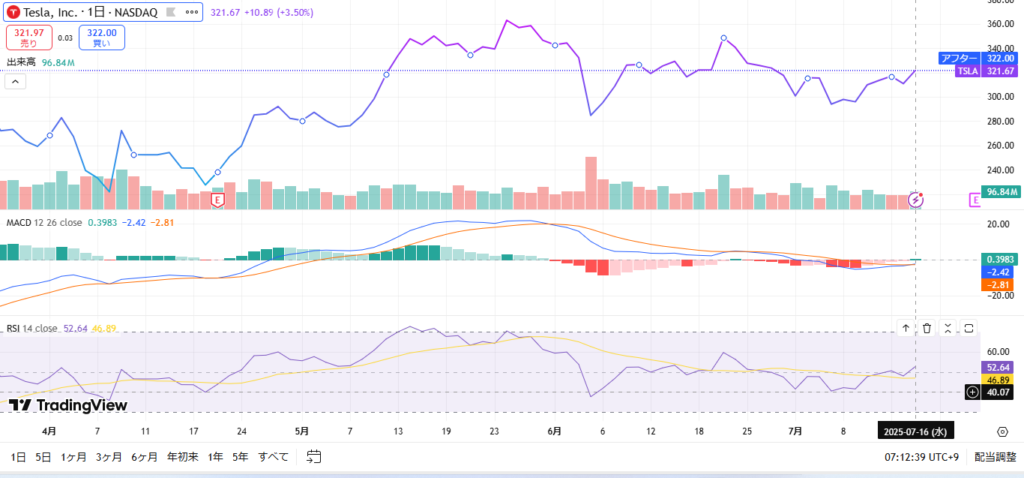Select the 1日 time range

click(x=18, y=457)
